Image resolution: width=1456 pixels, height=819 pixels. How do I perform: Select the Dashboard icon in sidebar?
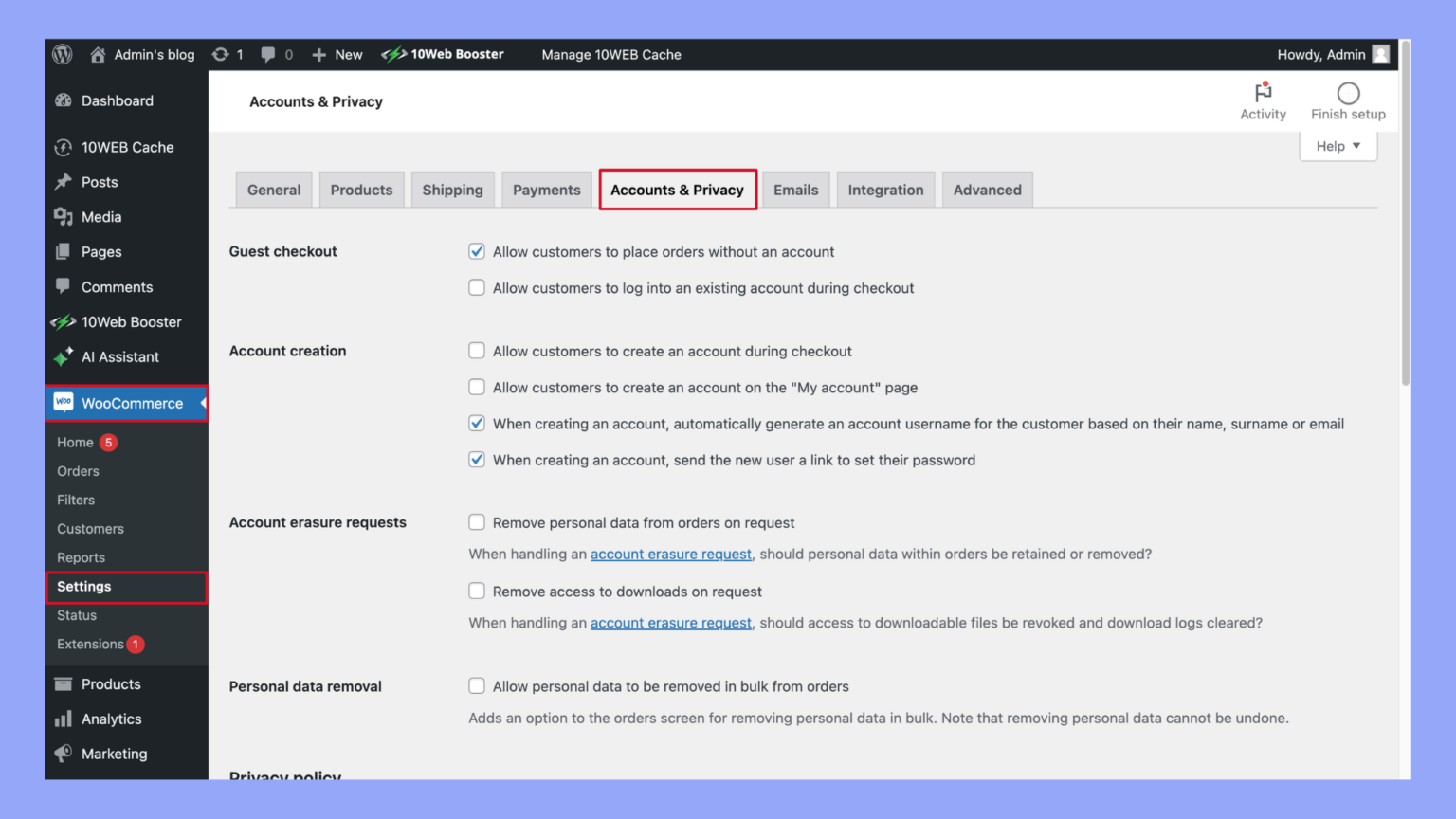64,100
